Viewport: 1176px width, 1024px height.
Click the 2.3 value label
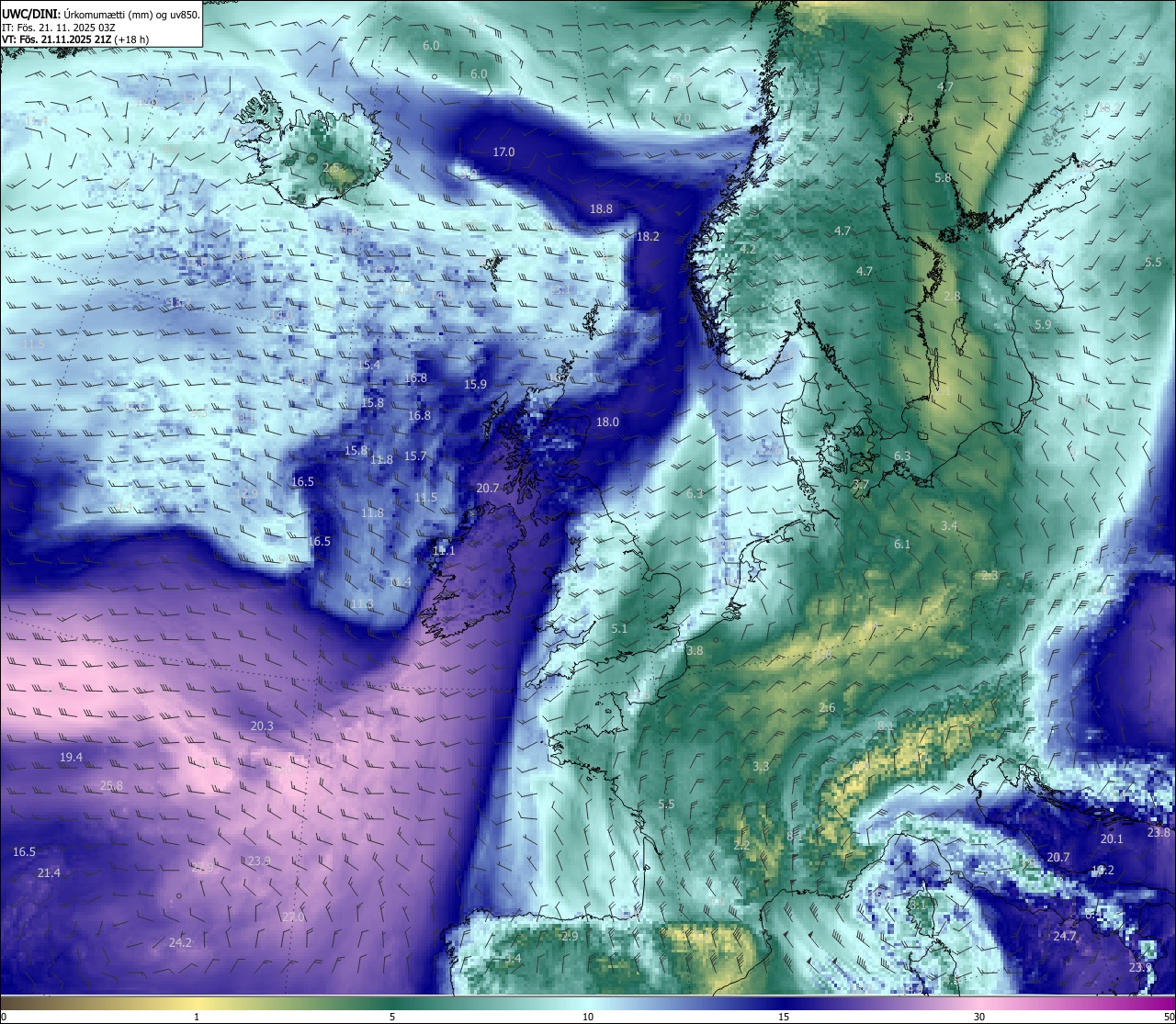989,576
